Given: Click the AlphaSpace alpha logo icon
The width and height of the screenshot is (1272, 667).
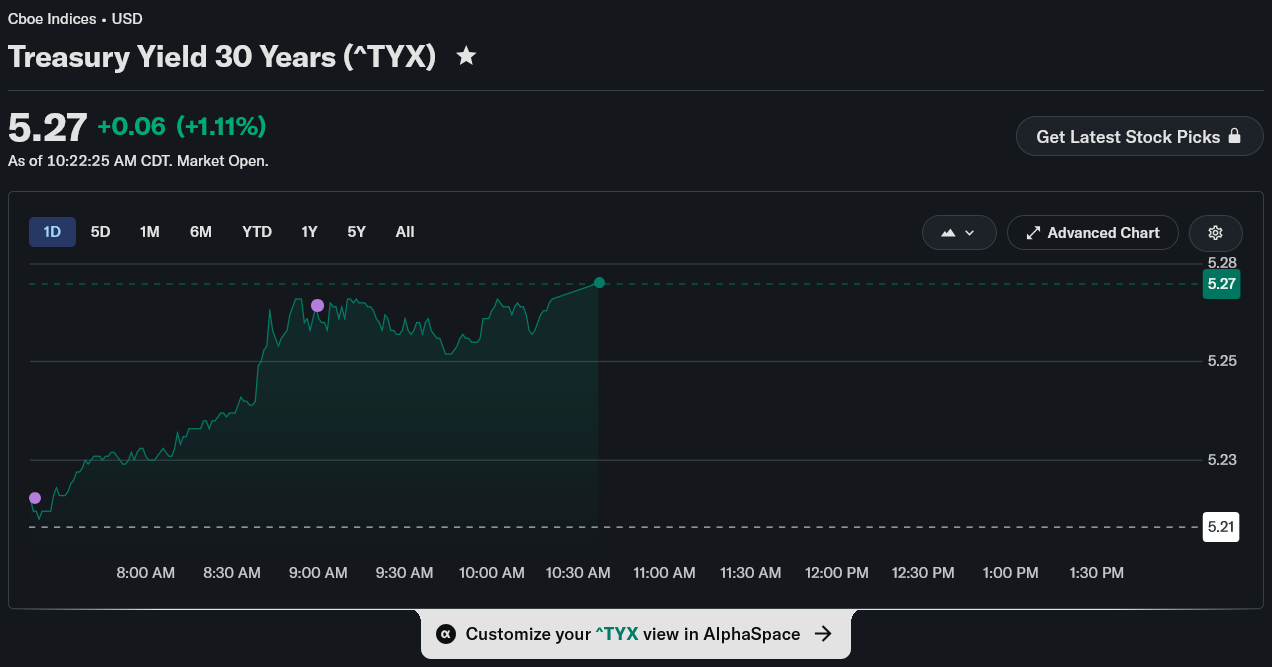Looking at the screenshot, I should pos(447,634).
